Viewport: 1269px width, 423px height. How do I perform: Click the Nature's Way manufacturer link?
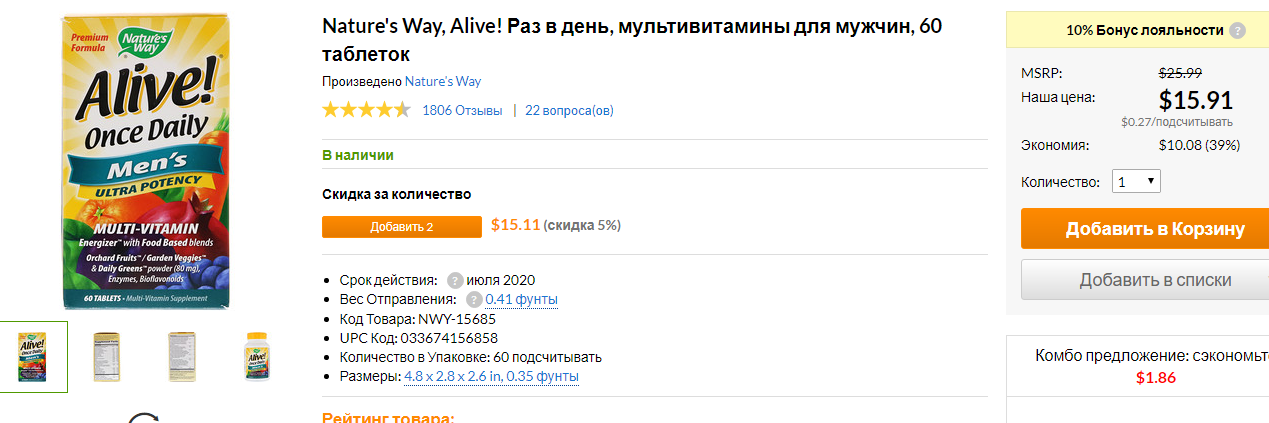point(442,81)
